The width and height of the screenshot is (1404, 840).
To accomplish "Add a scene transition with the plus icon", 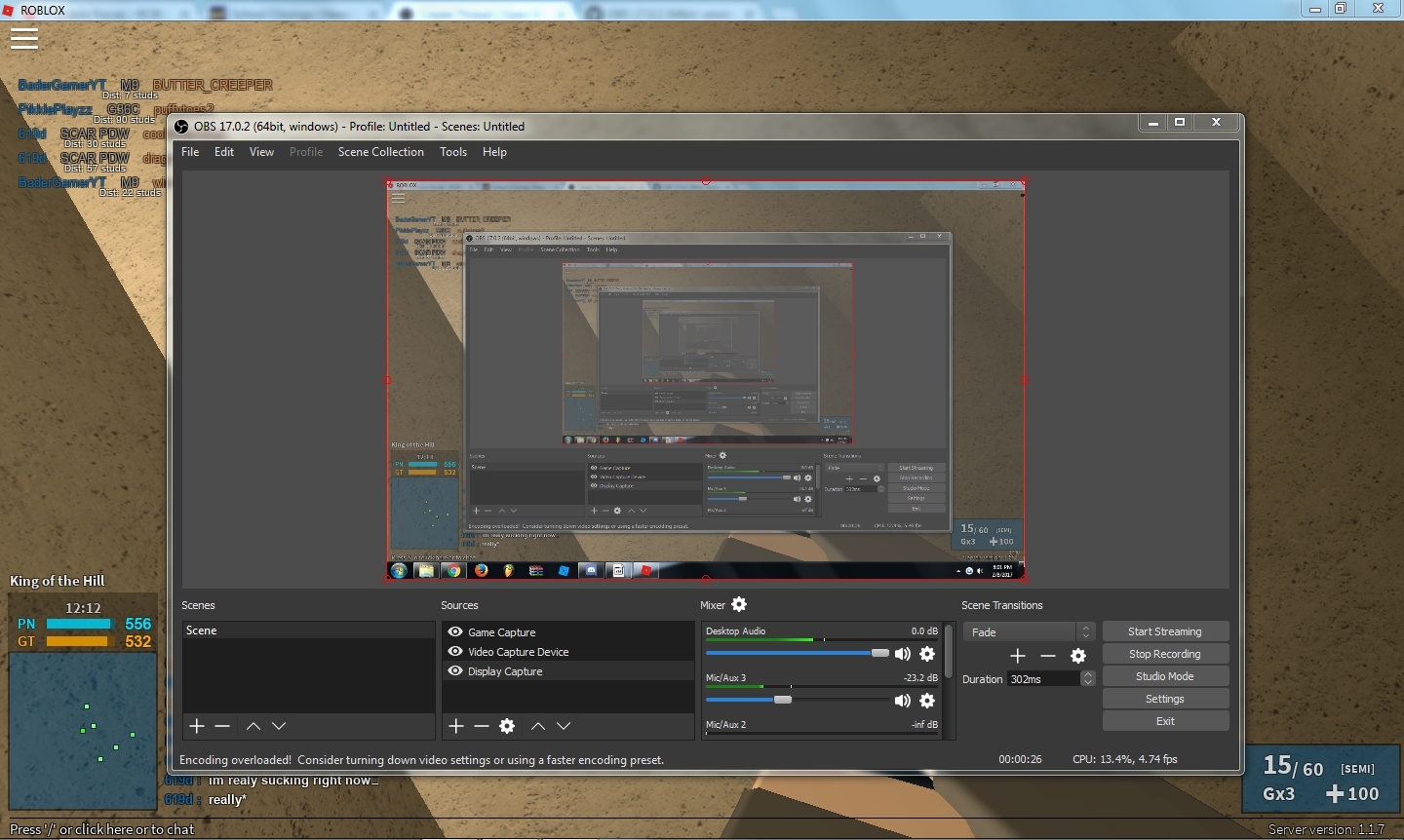I will [1018, 656].
